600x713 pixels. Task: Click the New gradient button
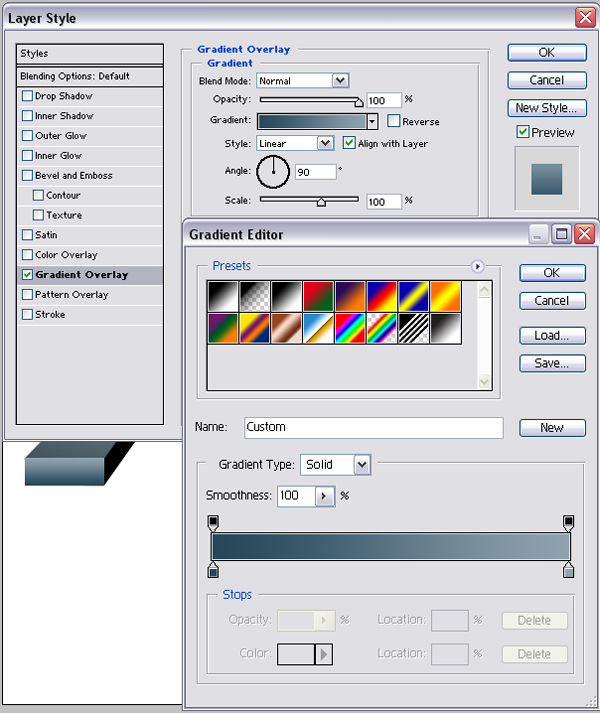[552, 428]
